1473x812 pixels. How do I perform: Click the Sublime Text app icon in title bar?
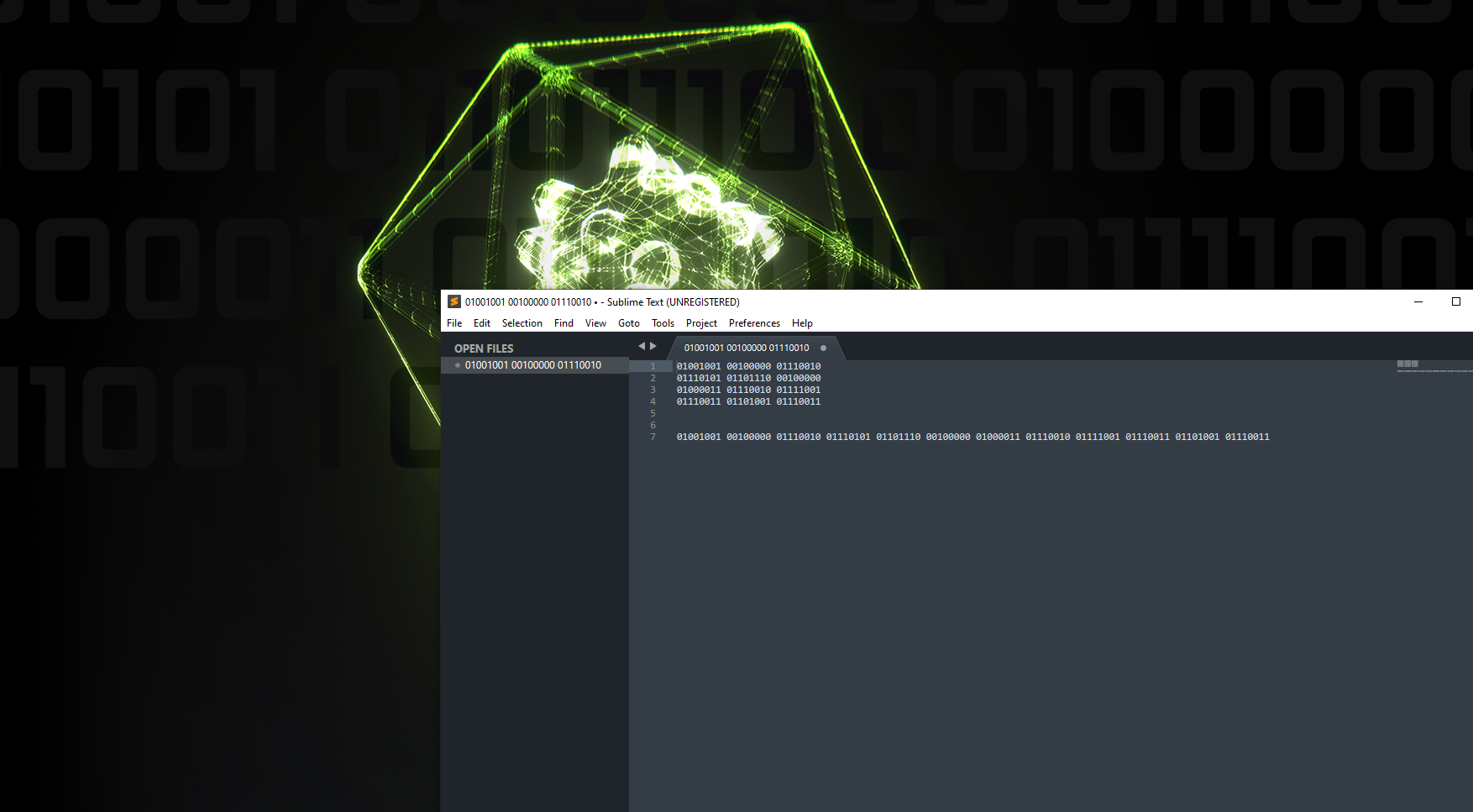pyautogui.click(x=454, y=301)
